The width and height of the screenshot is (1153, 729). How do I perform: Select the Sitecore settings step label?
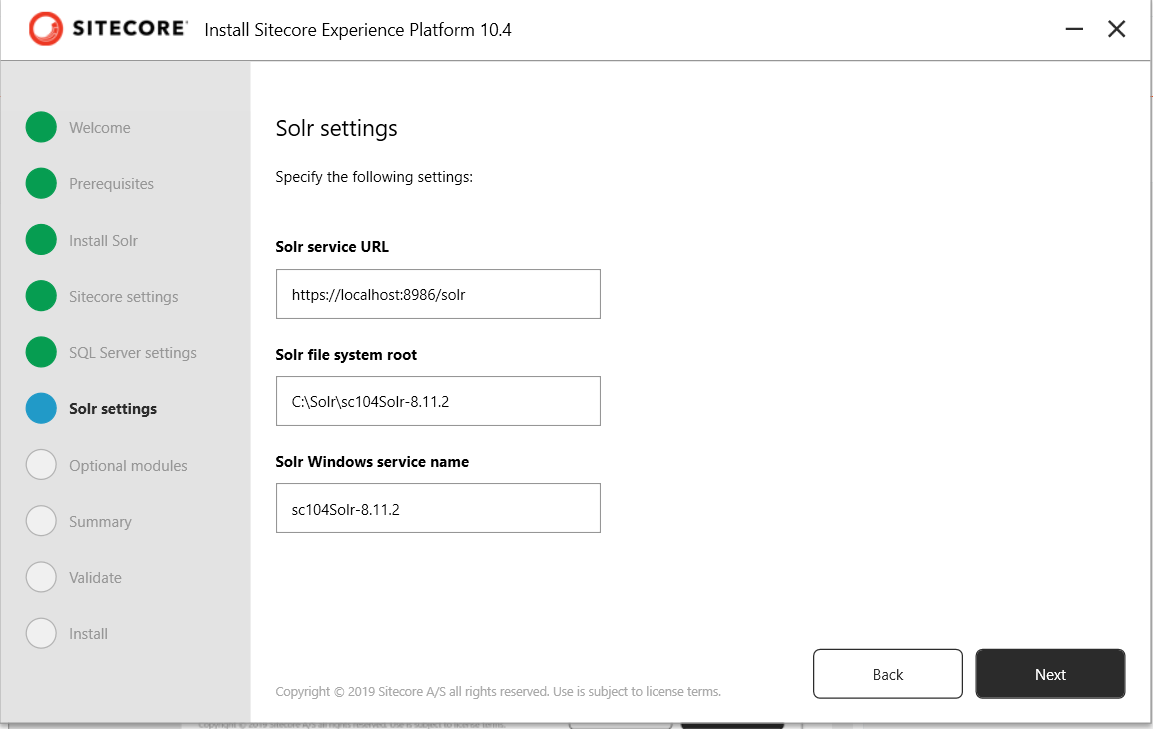coord(124,296)
